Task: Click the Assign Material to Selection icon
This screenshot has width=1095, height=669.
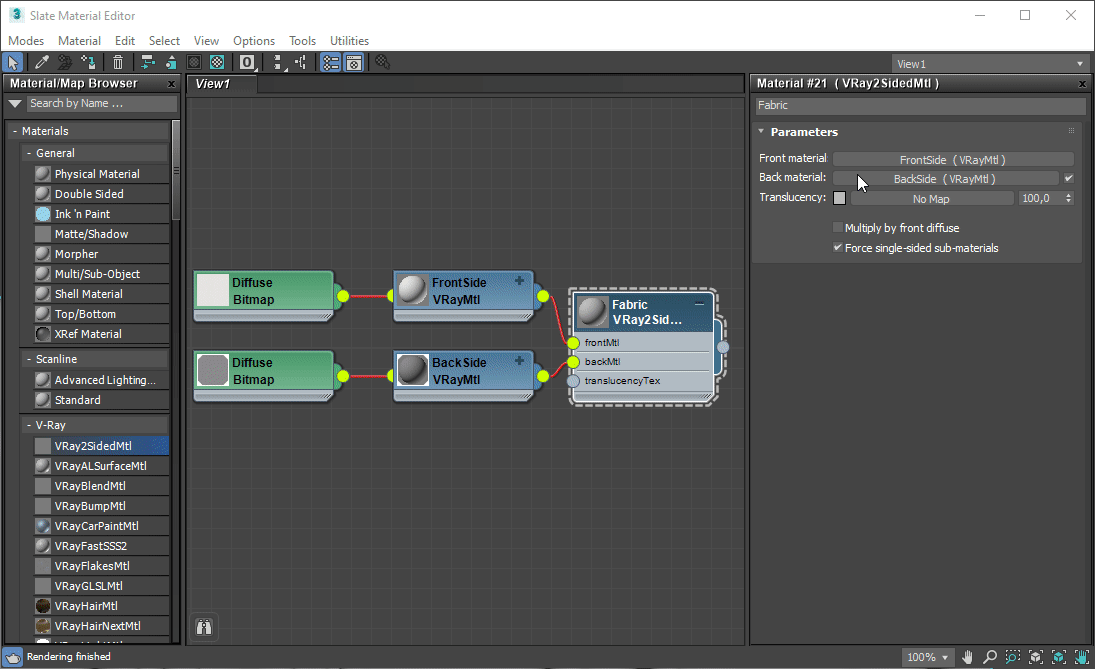Action: tap(89, 62)
